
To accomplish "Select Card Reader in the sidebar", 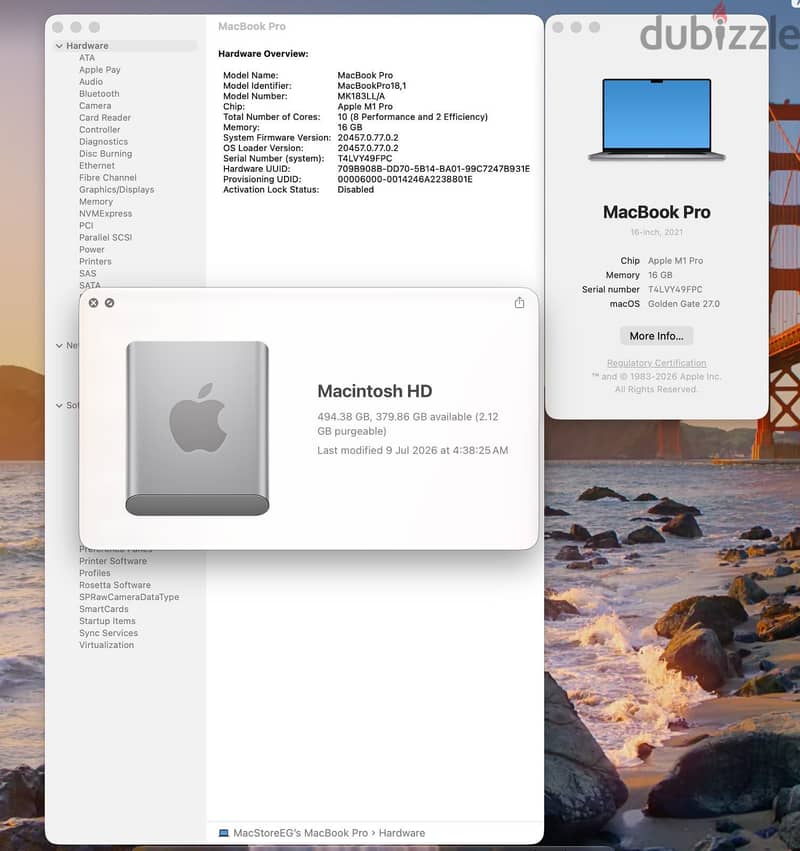I will [105, 118].
